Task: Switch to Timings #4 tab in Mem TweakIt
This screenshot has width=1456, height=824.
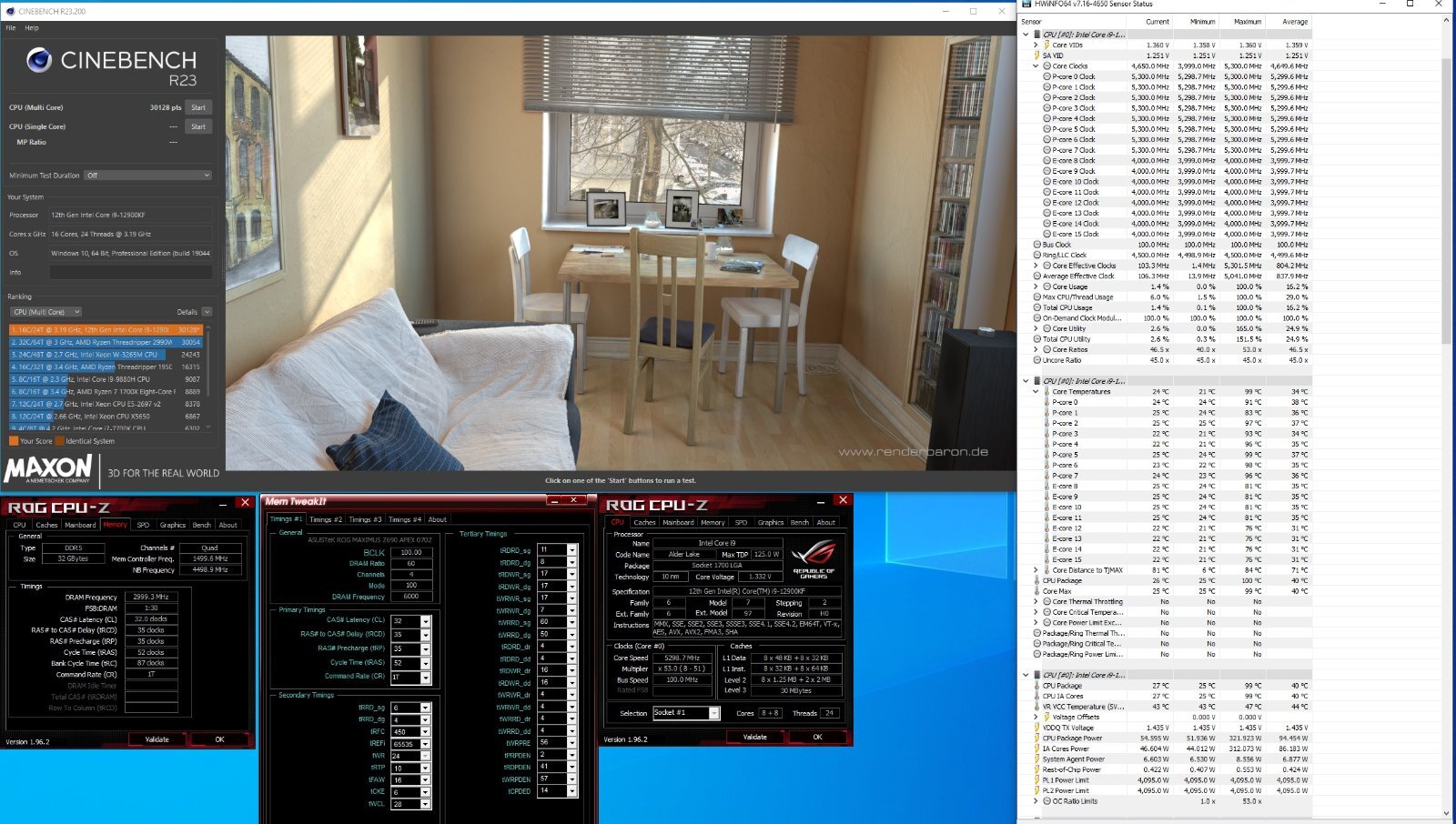Action: pos(405,519)
